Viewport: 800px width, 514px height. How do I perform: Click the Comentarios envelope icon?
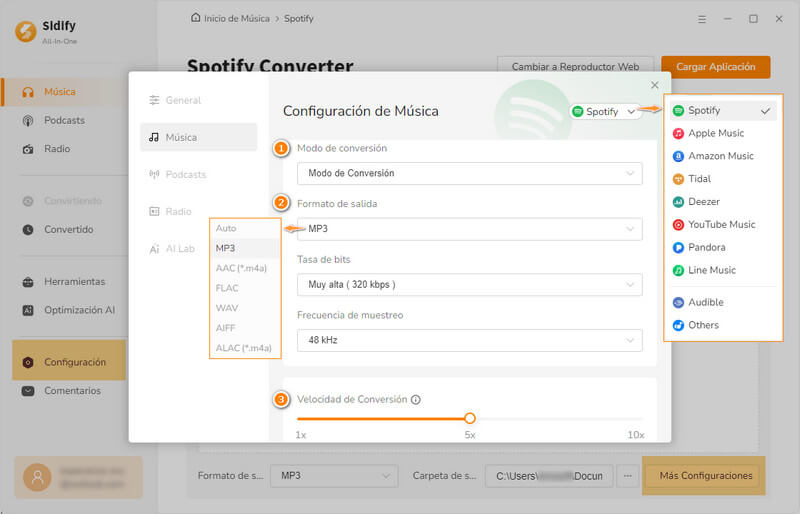click(x=28, y=391)
